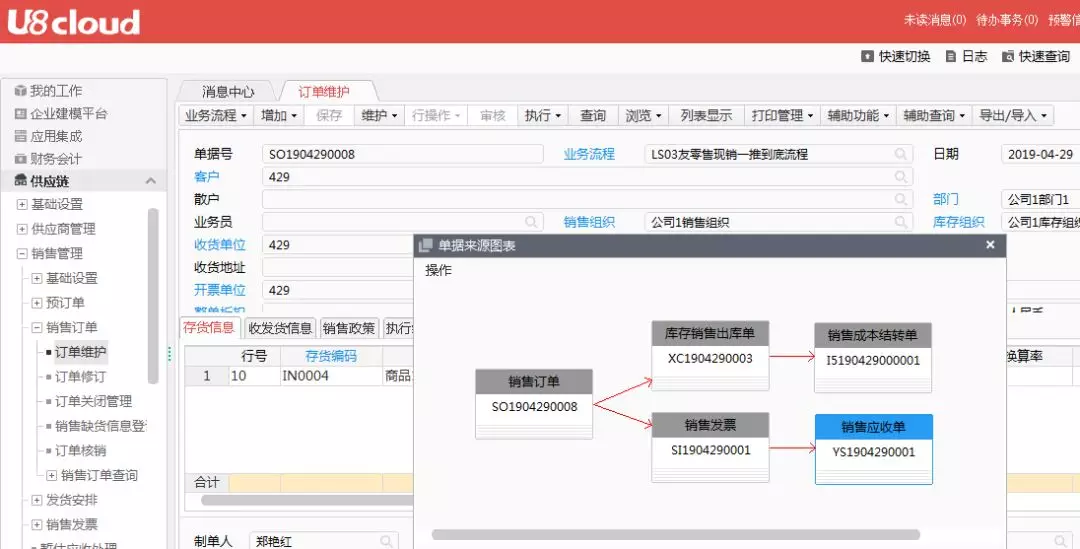The image size is (1080, 549).
Task: Open the 执行 dropdown menu
Action: (543, 115)
